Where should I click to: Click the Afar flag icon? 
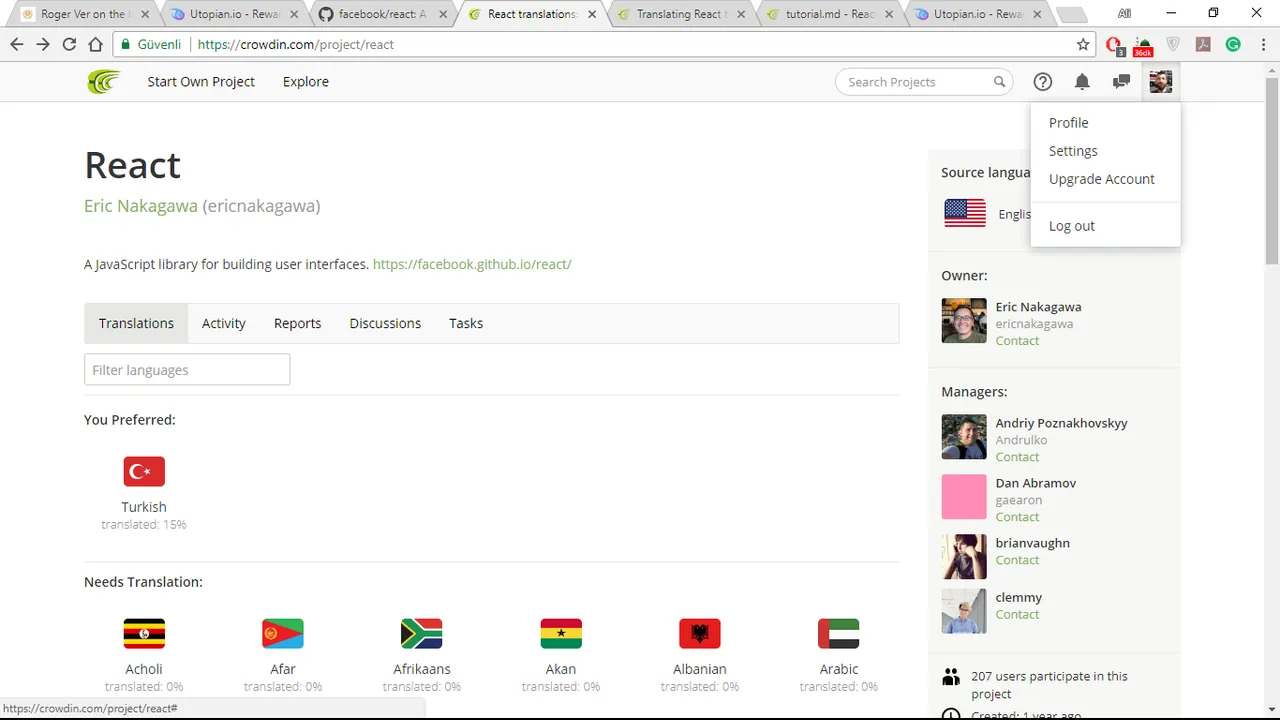pyautogui.click(x=283, y=634)
